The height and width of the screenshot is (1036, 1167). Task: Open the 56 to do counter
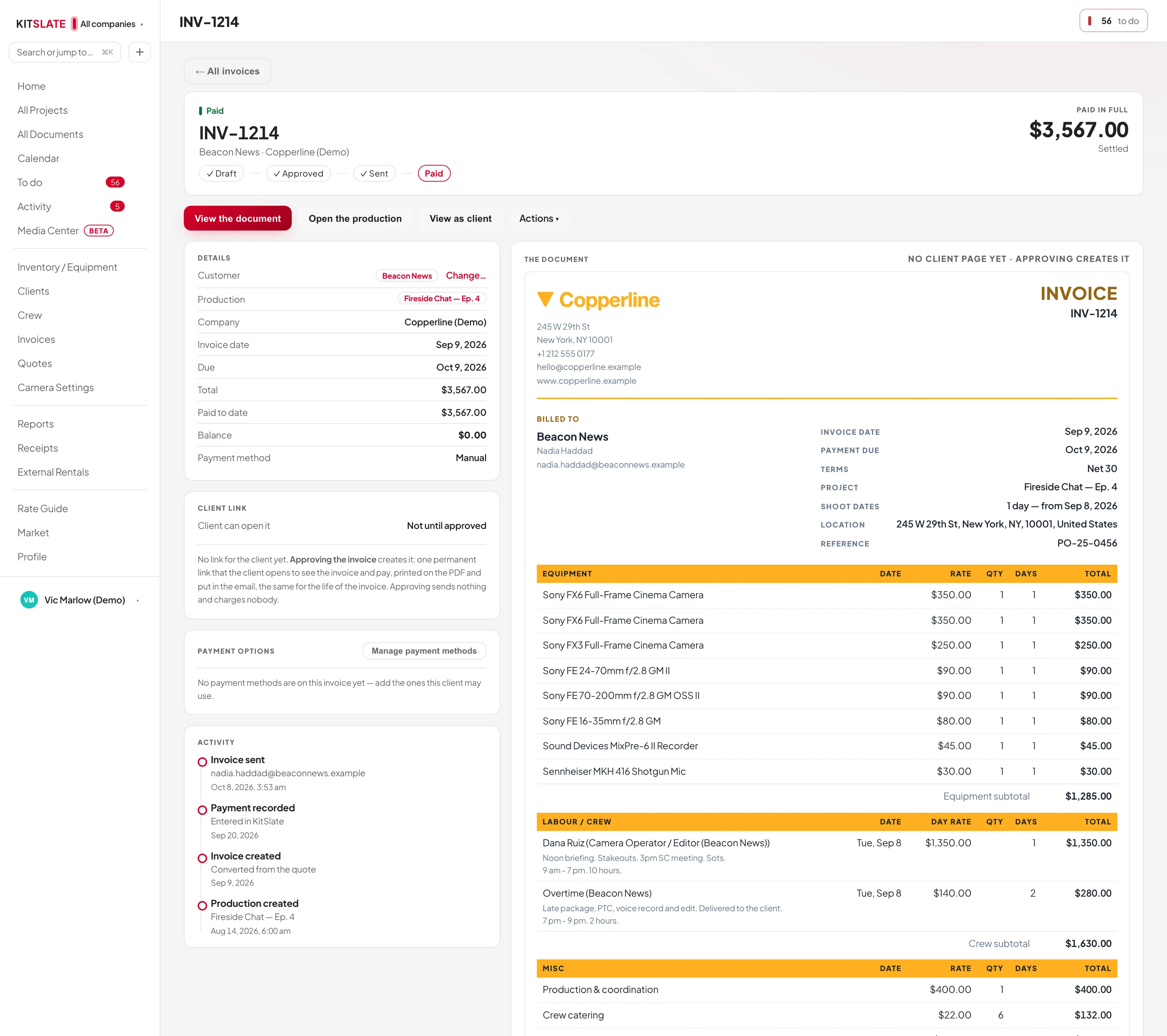point(1113,21)
